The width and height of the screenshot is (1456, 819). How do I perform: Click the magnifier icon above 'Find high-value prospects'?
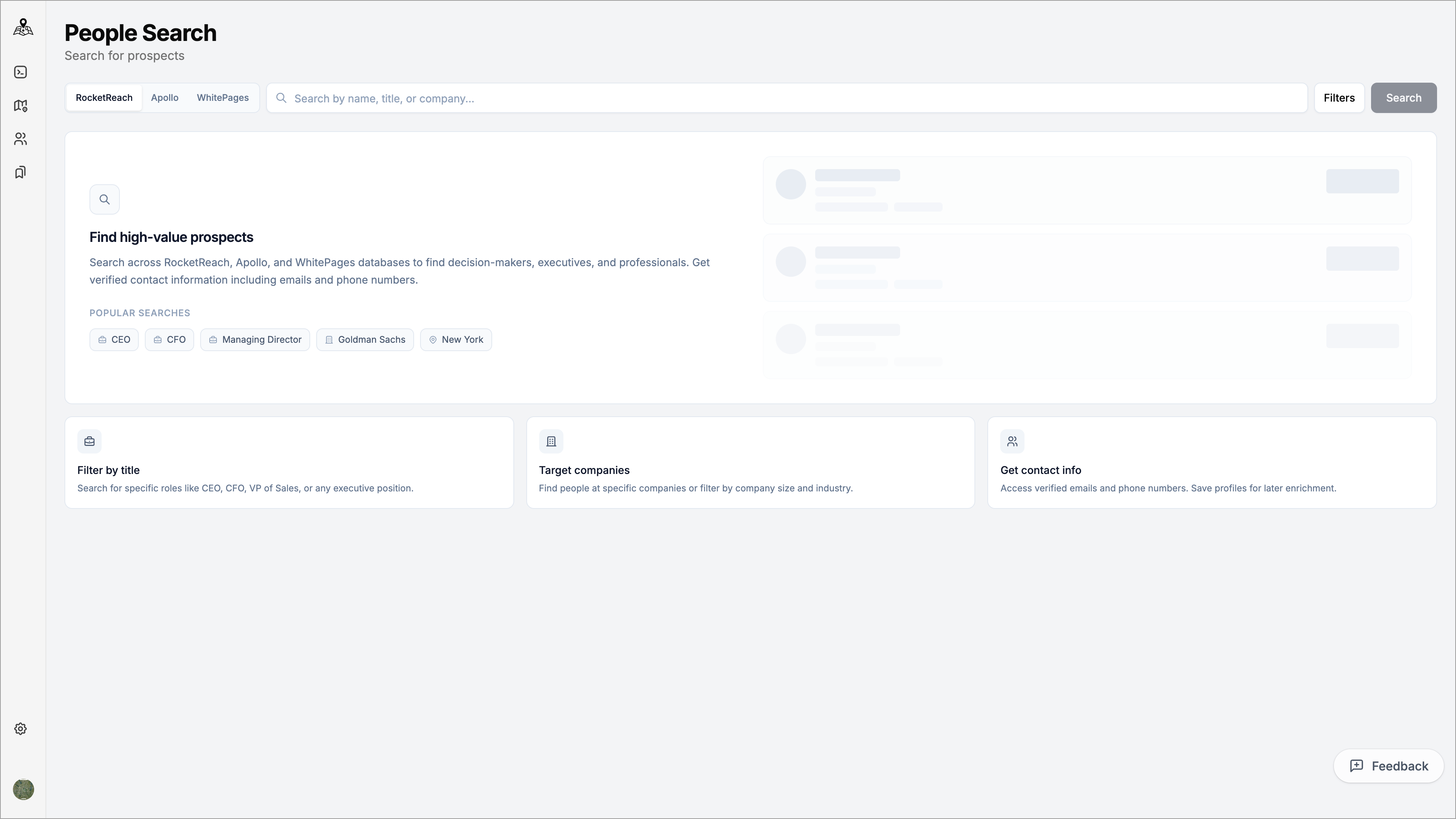(x=105, y=199)
